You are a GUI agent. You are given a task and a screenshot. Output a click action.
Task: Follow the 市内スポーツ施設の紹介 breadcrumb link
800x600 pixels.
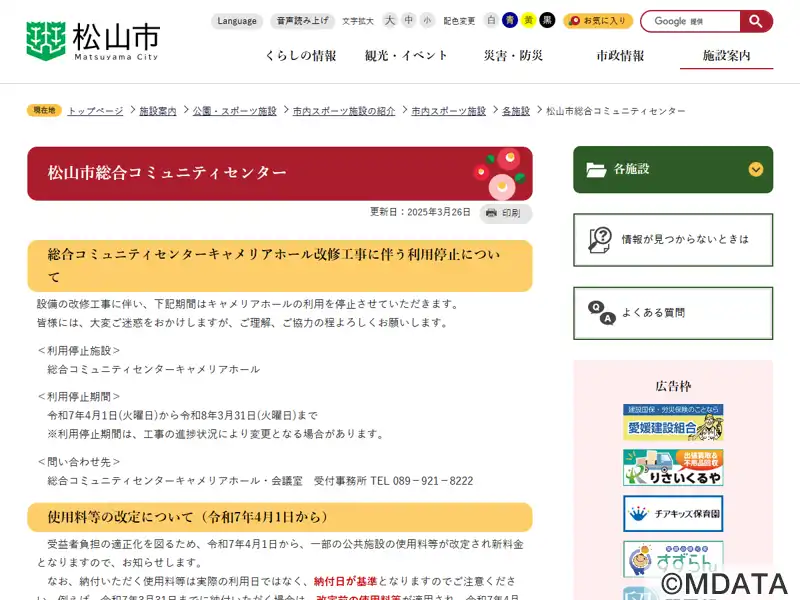344,111
